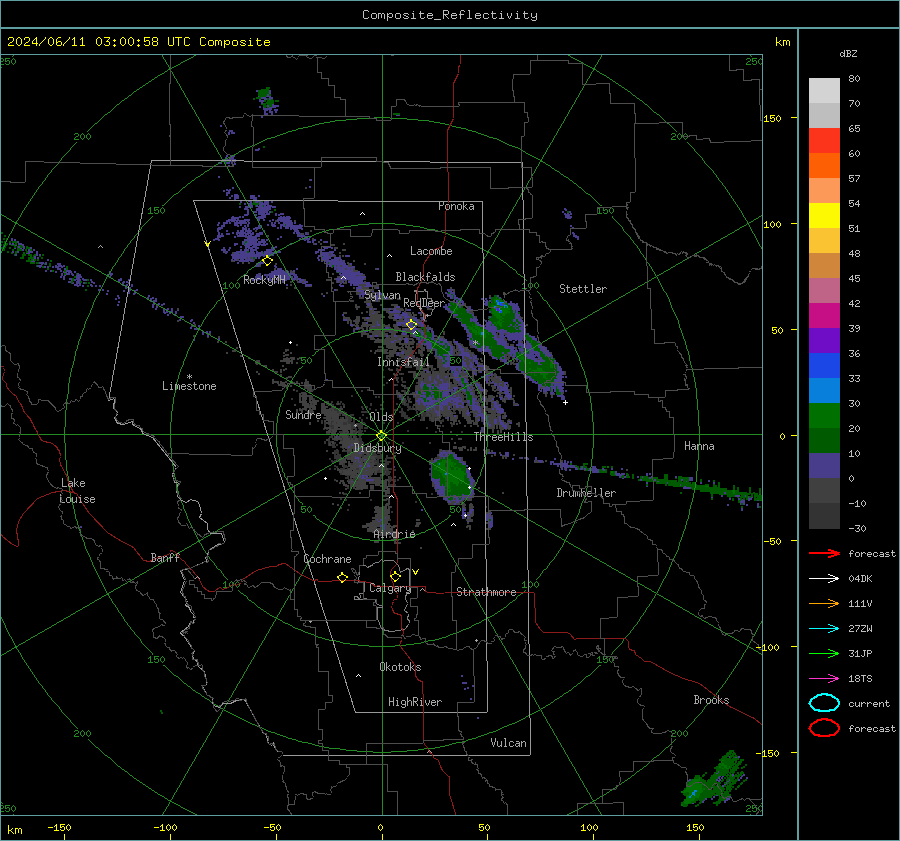Click the Lake Louise label
This screenshot has width=900, height=841.
[x=77, y=491]
